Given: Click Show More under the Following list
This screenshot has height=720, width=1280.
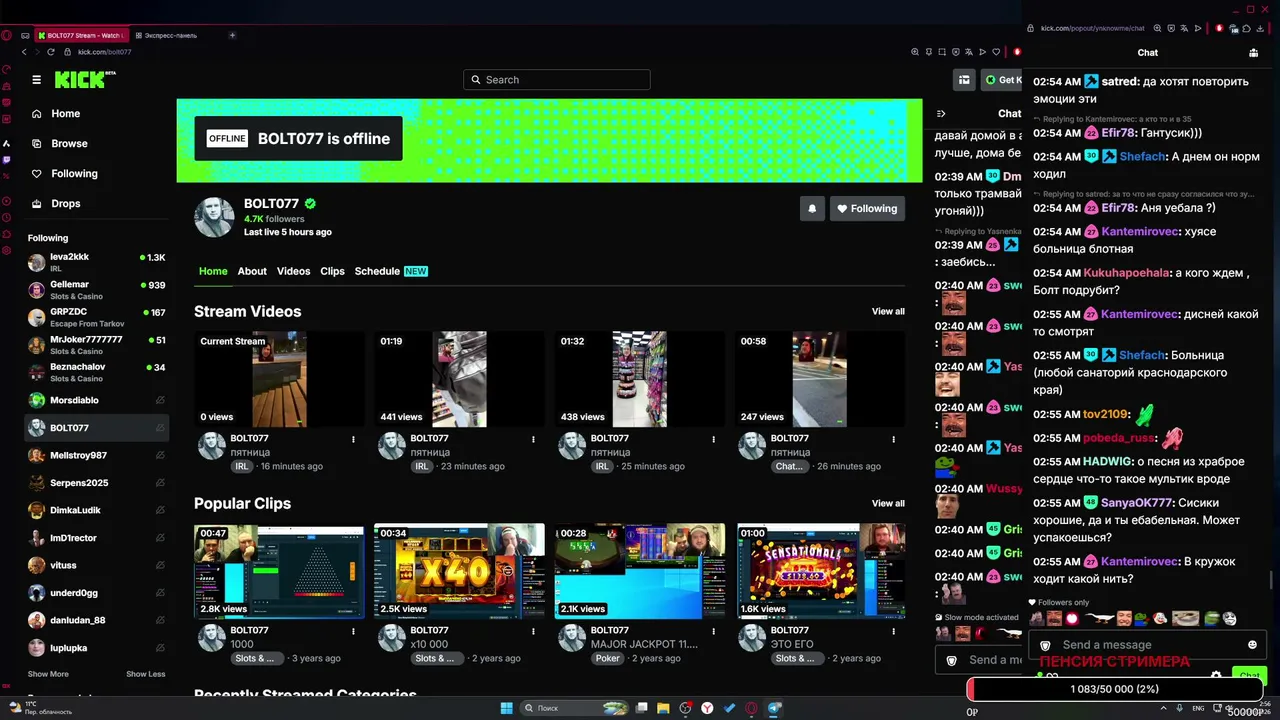Looking at the screenshot, I should 48,674.
